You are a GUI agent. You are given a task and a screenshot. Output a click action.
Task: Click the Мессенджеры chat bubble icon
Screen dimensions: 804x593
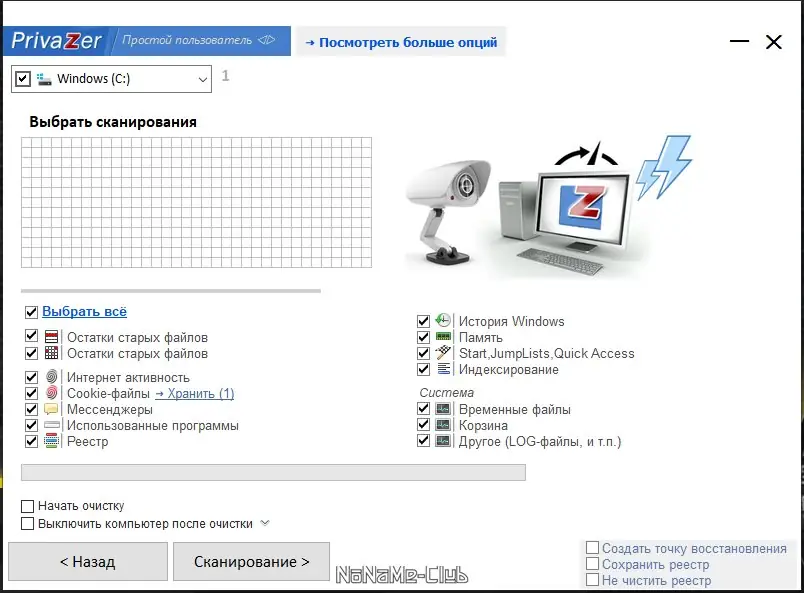51,409
